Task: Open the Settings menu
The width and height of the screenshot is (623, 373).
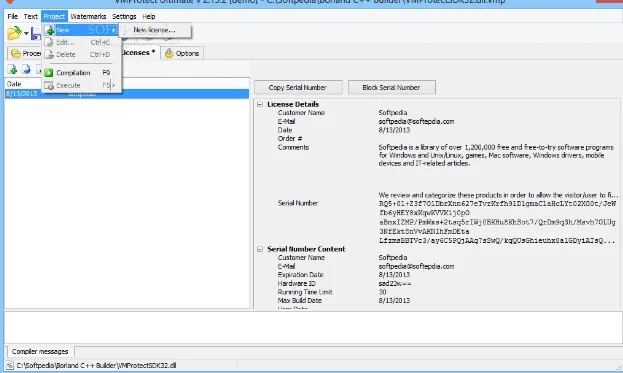Action: tap(124, 16)
